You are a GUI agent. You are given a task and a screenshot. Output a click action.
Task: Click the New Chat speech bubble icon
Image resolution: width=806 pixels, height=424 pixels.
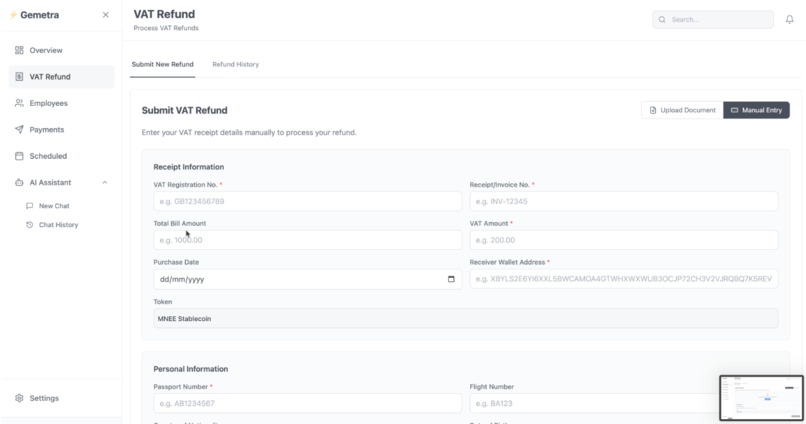click(x=29, y=206)
